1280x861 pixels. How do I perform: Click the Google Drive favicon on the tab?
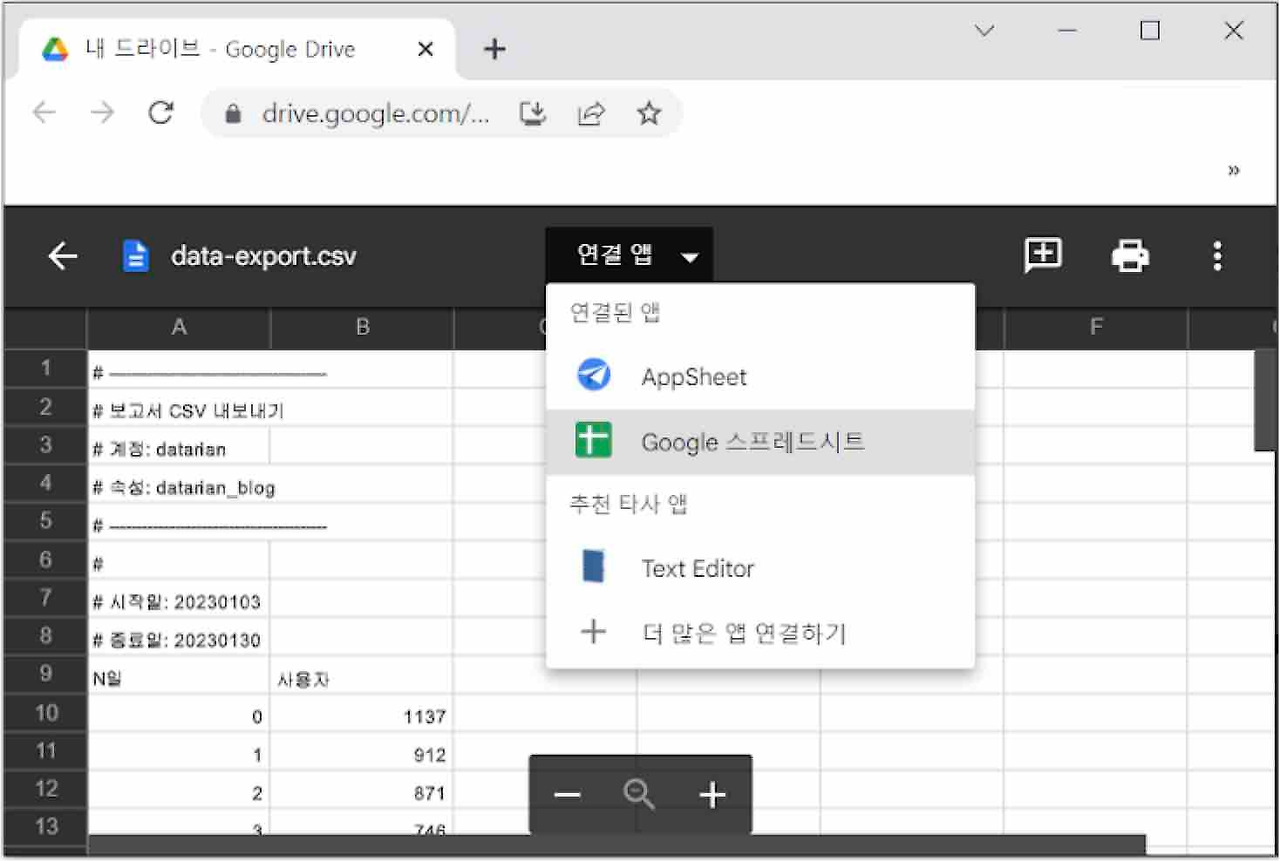point(55,49)
